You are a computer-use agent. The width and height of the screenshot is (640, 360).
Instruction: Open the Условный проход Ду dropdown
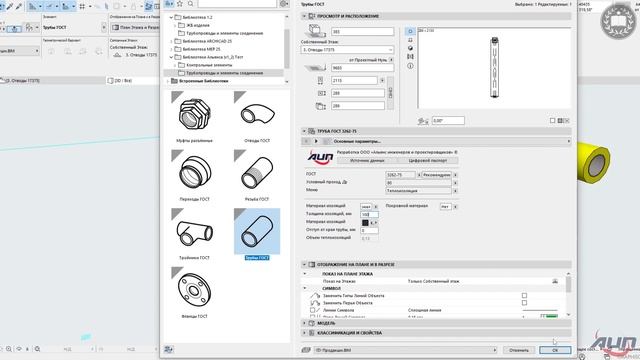point(455,183)
